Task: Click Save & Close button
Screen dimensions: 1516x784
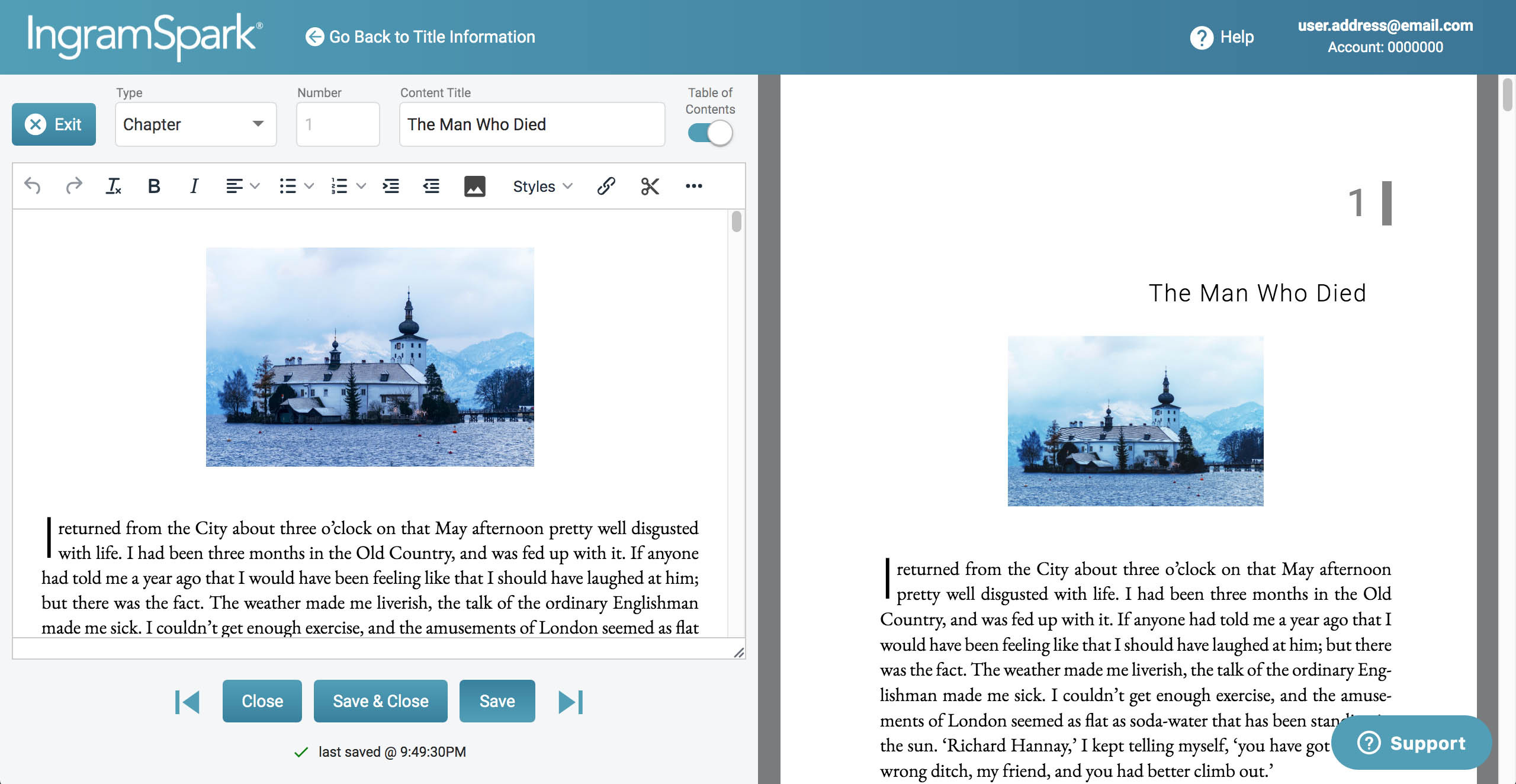Action: pyautogui.click(x=380, y=701)
